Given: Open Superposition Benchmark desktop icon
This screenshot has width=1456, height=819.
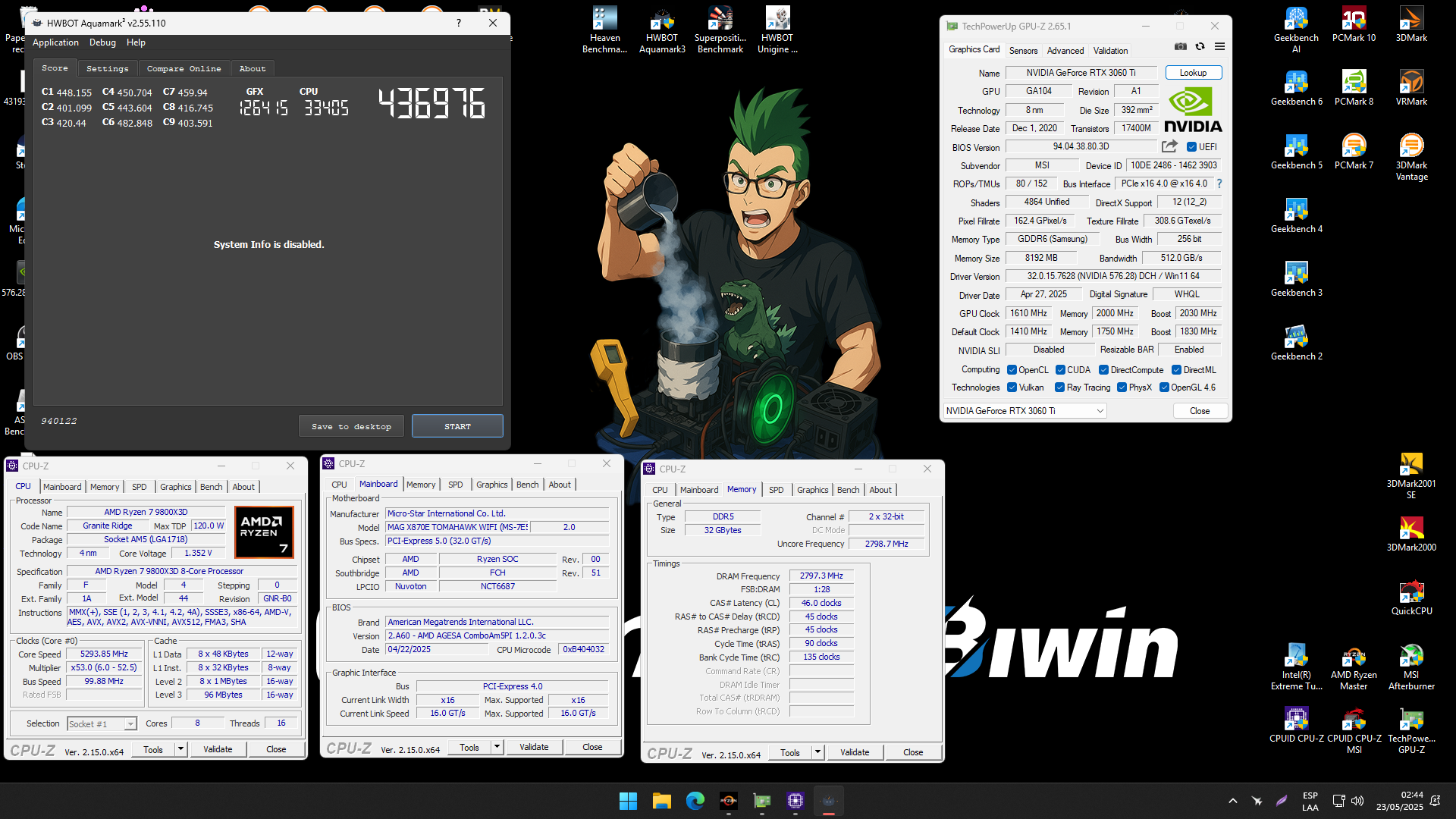Looking at the screenshot, I should pos(720,30).
